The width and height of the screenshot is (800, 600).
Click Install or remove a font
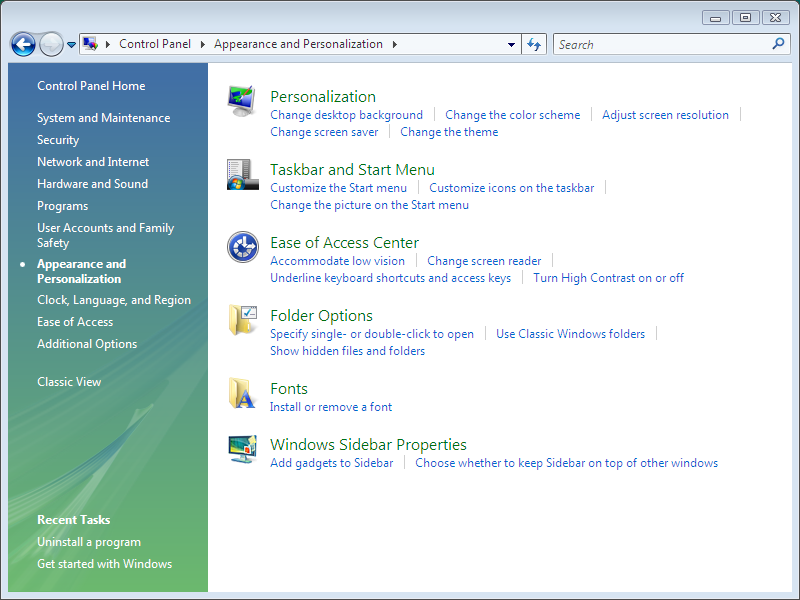coord(330,407)
